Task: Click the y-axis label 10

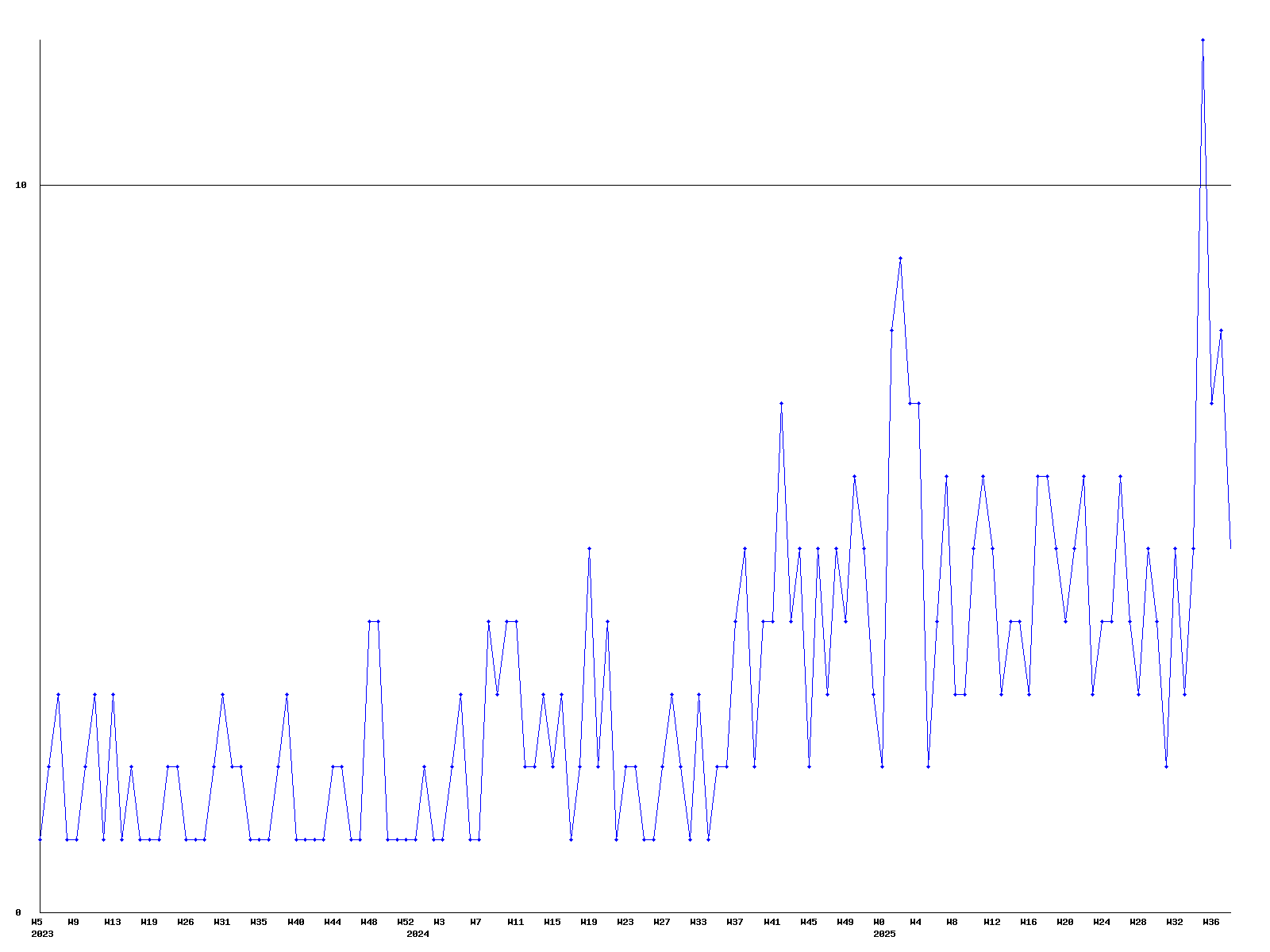Action: tap(21, 185)
